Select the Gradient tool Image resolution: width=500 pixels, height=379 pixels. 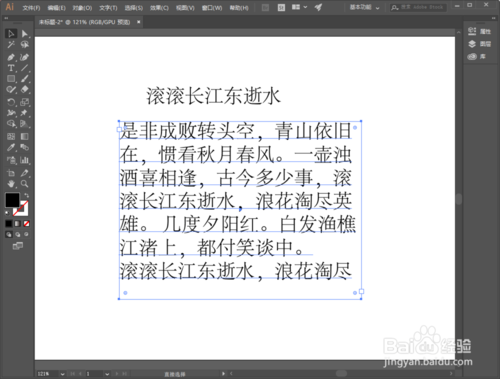tap(24, 137)
